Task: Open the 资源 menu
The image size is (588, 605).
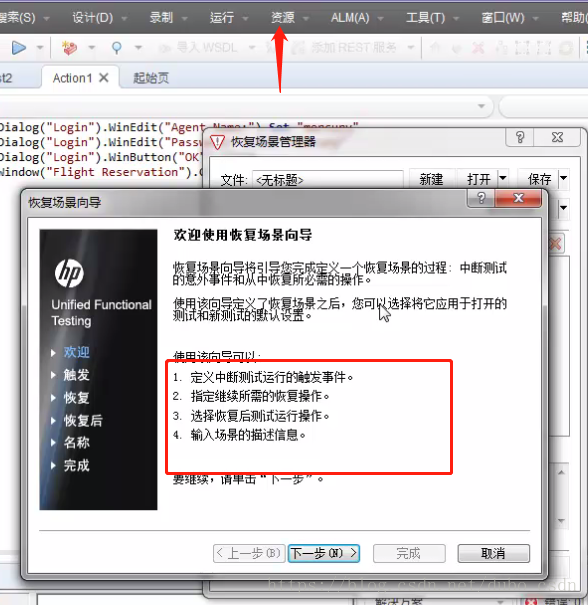Action: (282, 18)
